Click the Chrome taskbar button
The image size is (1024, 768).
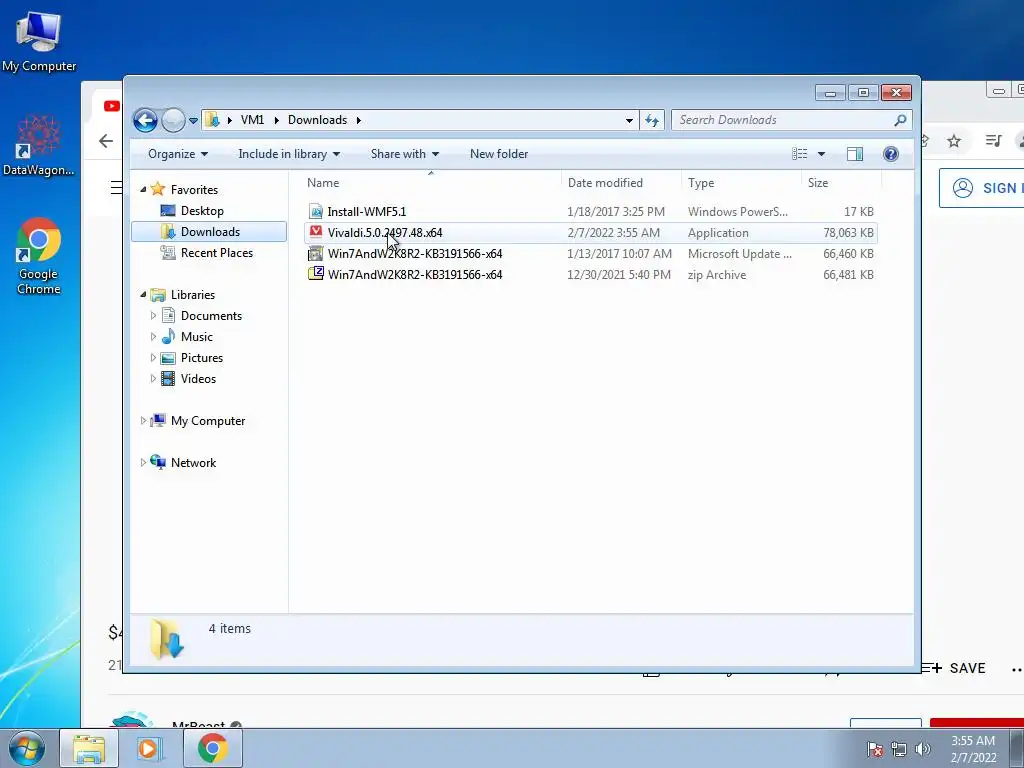[x=213, y=748]
